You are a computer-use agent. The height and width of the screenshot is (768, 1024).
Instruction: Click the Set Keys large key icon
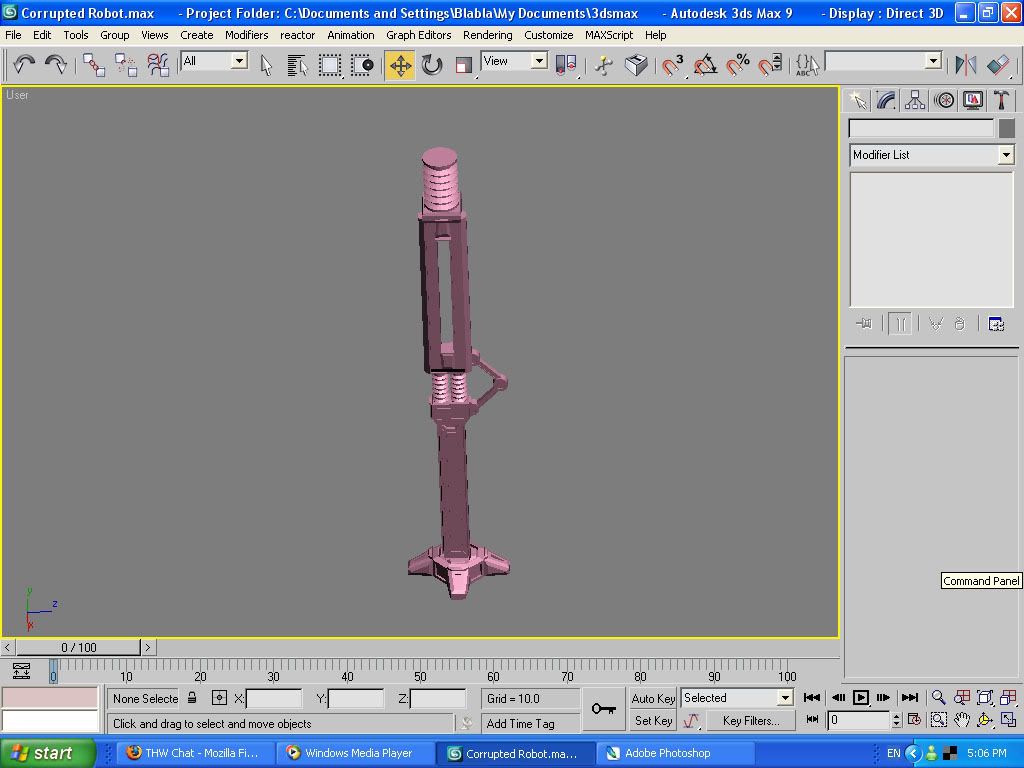[603, 709]
